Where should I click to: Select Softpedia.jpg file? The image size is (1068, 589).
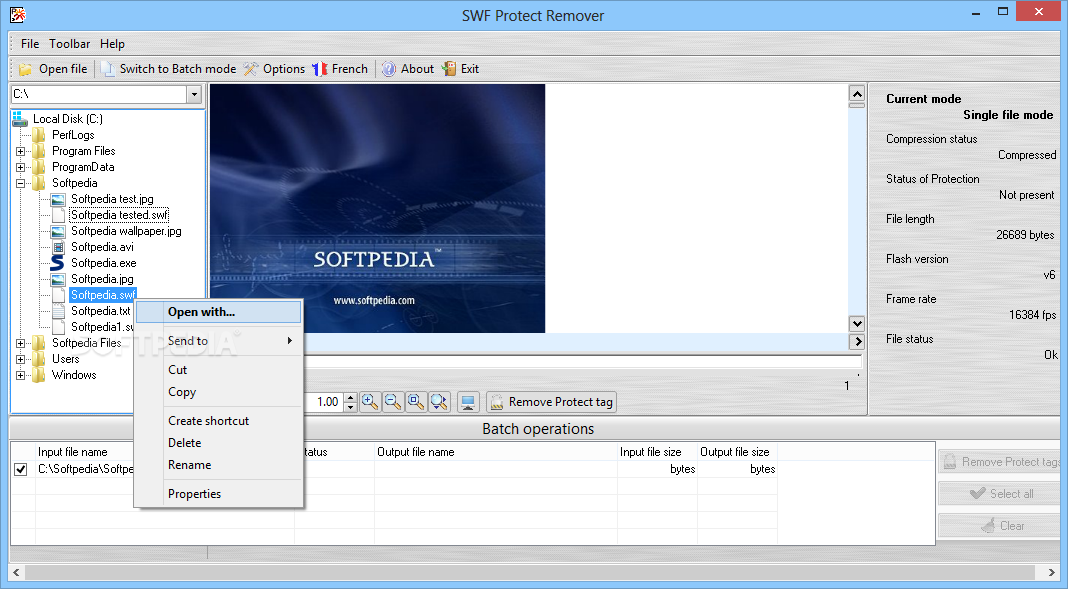point(102,279)
